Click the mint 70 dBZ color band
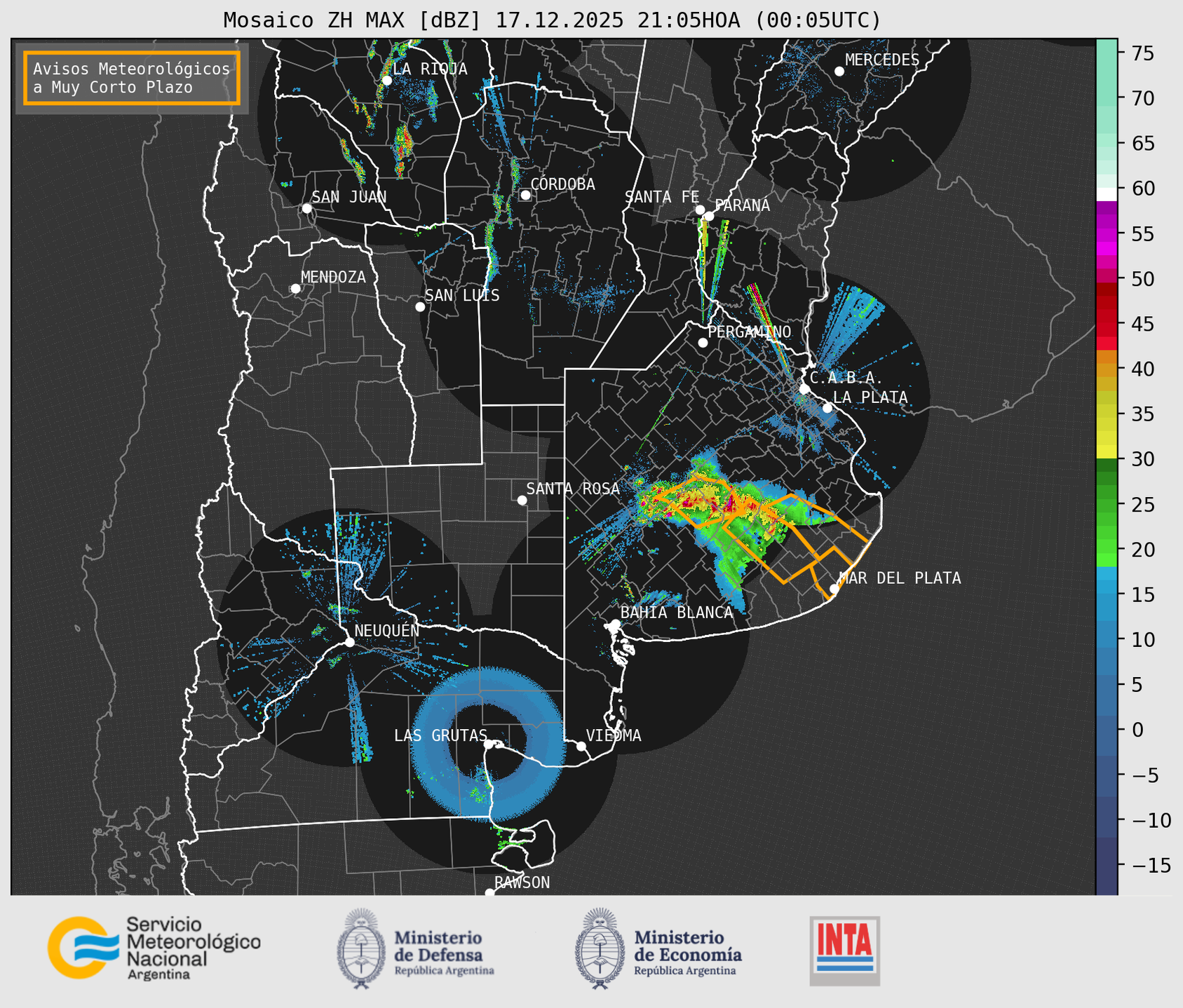The height and width of the screenshot is (1008, 1183). coord(1107,98)
